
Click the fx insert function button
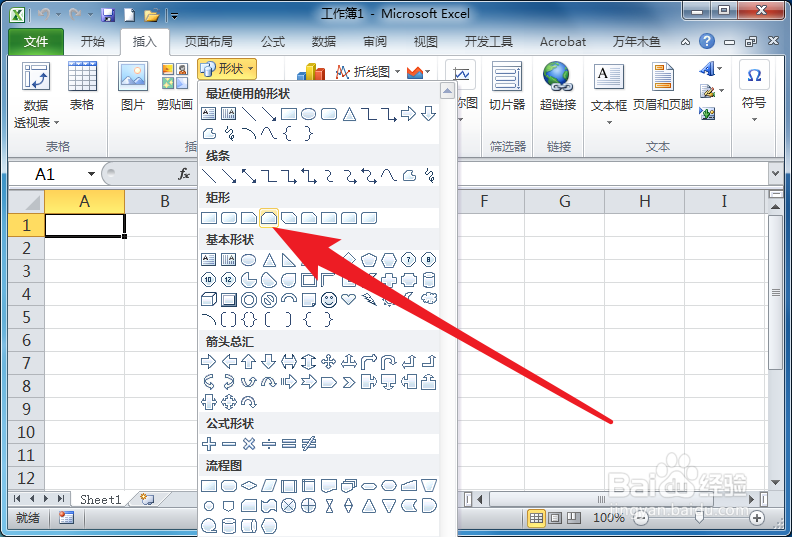pos(184,174)
